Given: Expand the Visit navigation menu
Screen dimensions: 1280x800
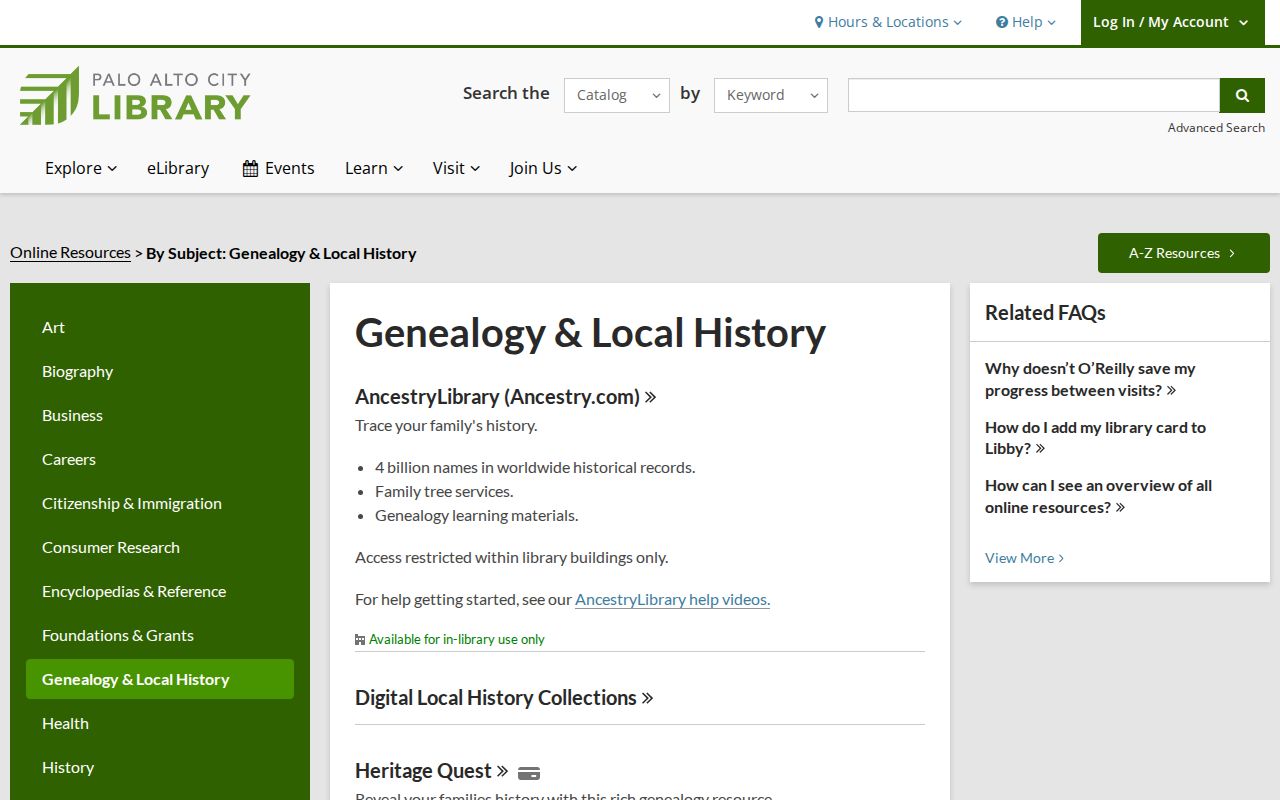Looking at the screenshot, I should pyautogui.click(x=456, y=168).
